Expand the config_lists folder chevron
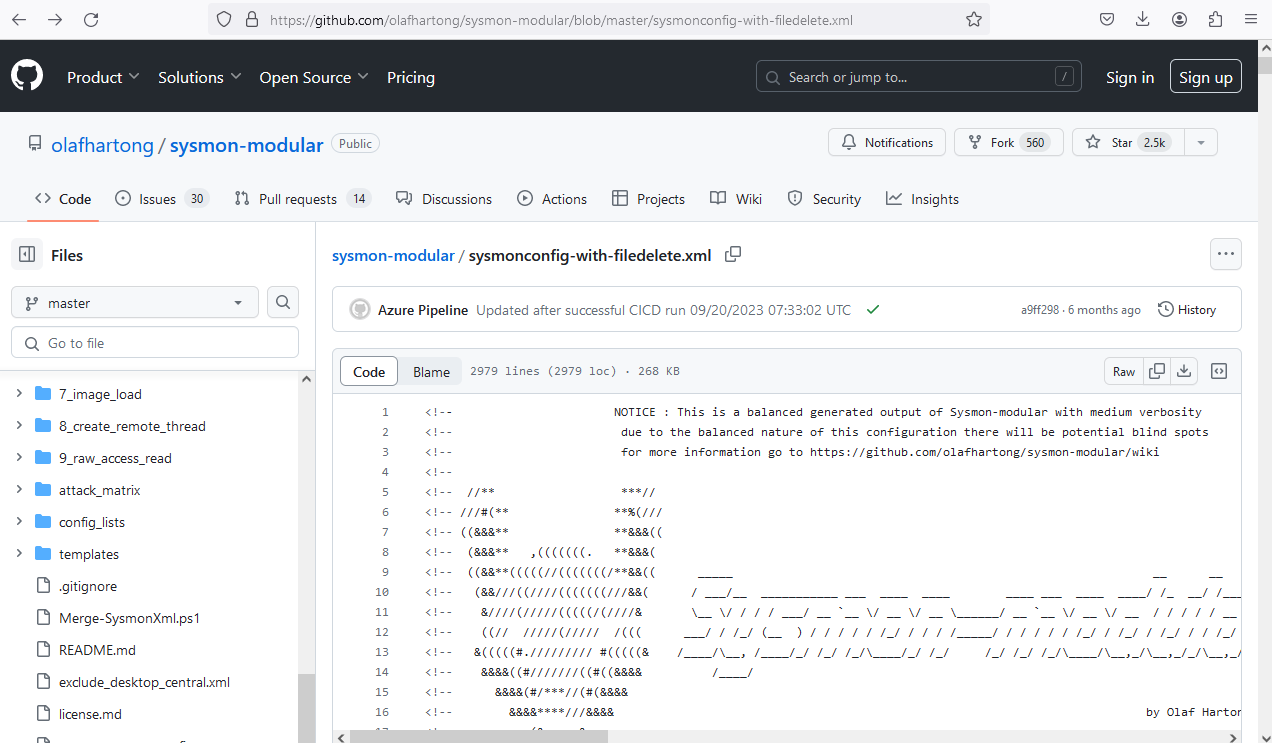Viewport: 1272px width, 743px height. pyautogui.click(x=18, y=522)
